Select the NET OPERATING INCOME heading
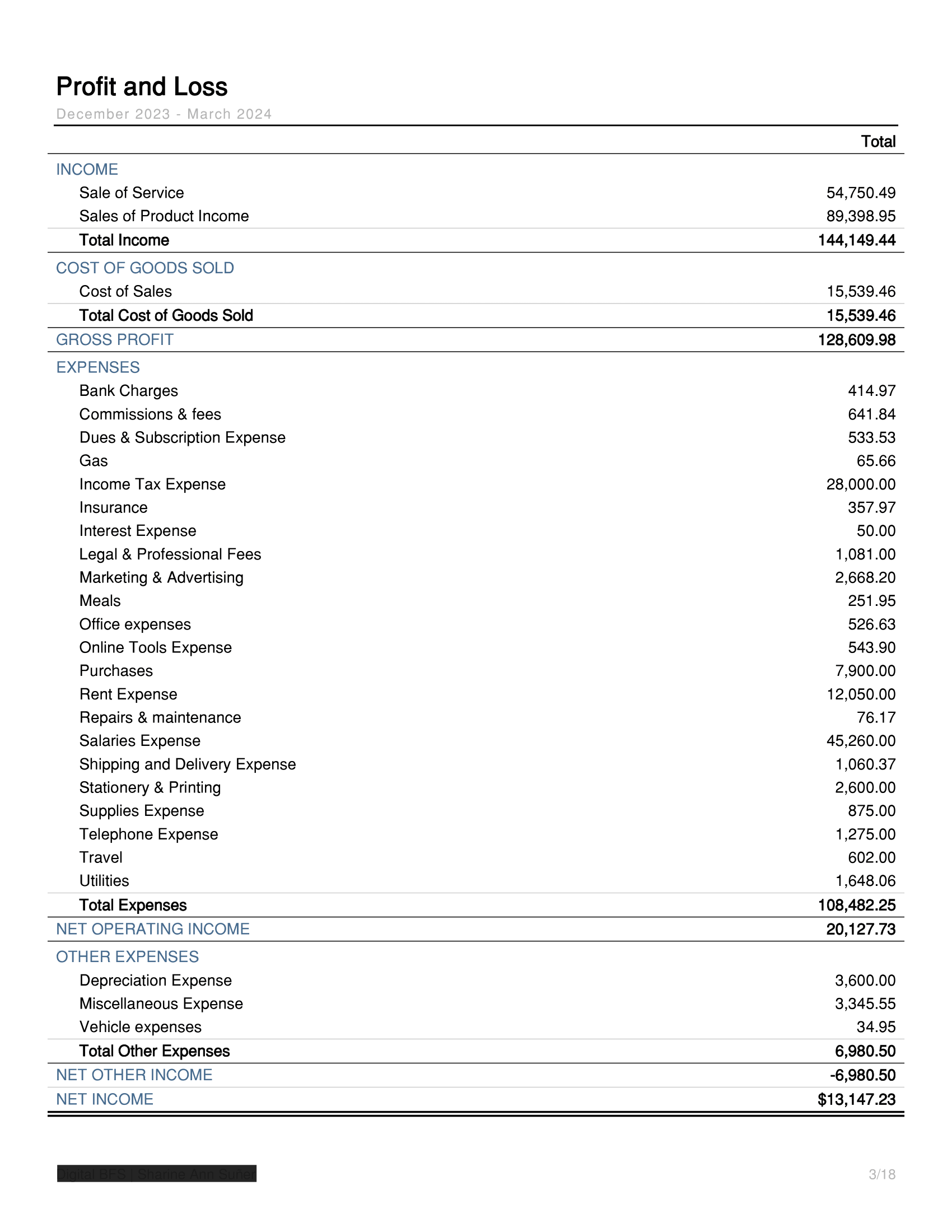952x1232 pixels. [x=152, y=929]
